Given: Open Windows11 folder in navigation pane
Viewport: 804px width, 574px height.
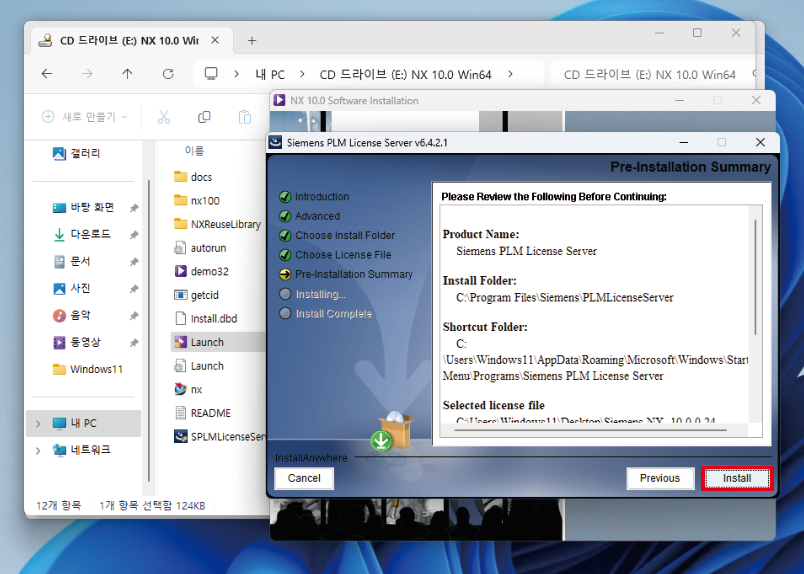Looking at the screenshot, I should (x=88, y=369).
